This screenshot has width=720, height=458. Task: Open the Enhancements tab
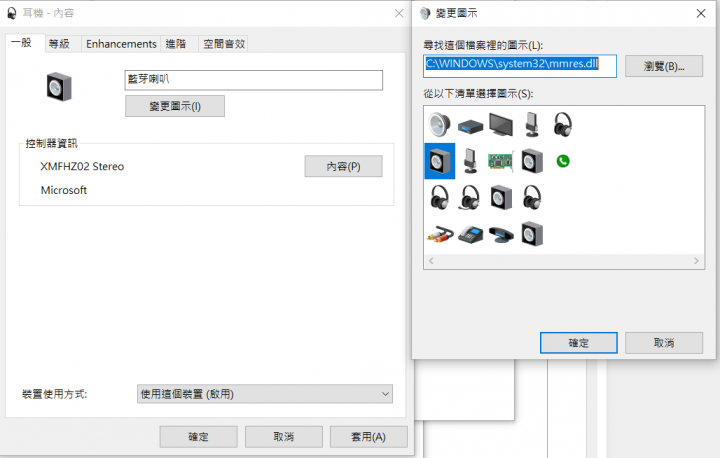tap(121, 44)
